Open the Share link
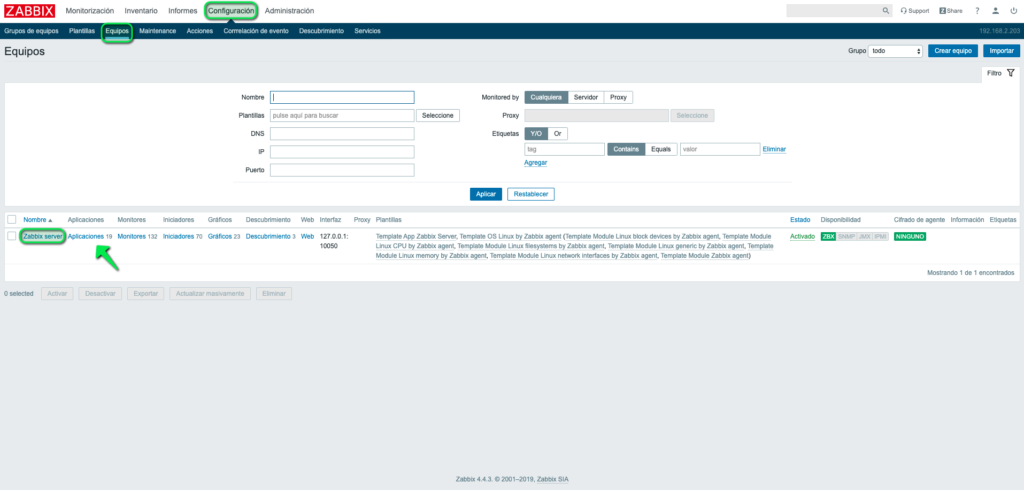The height and width of the screenshot is (490, 1024). point(951,11)
